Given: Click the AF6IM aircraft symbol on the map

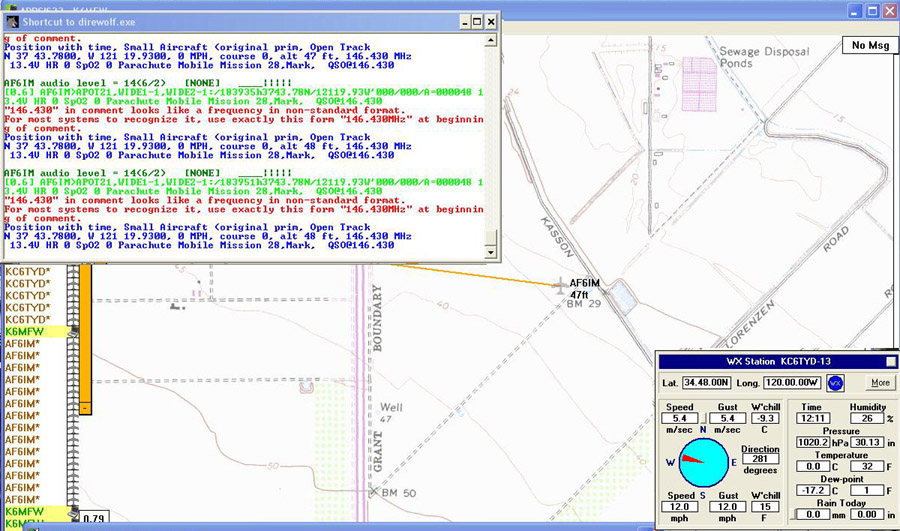Looking at the screenshot, I should [x=558, y=286].
